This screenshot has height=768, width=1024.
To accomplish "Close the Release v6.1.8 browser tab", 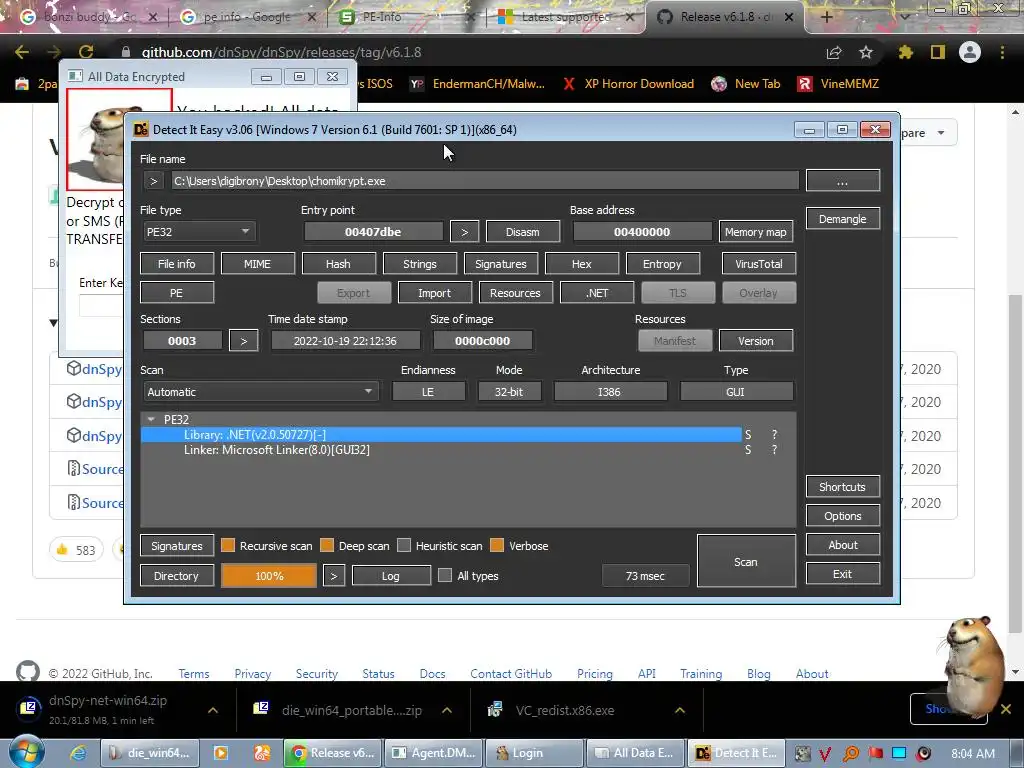I will tap(789, 18).
